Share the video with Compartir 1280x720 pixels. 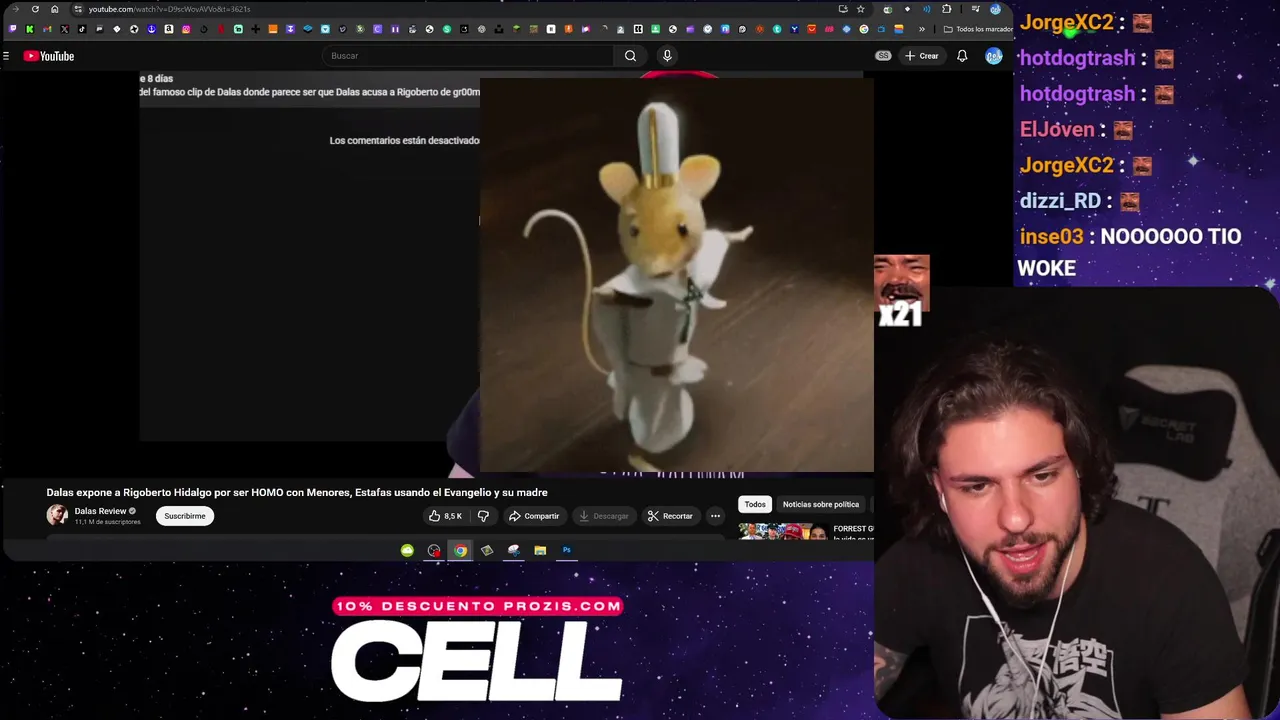(534, 516)
